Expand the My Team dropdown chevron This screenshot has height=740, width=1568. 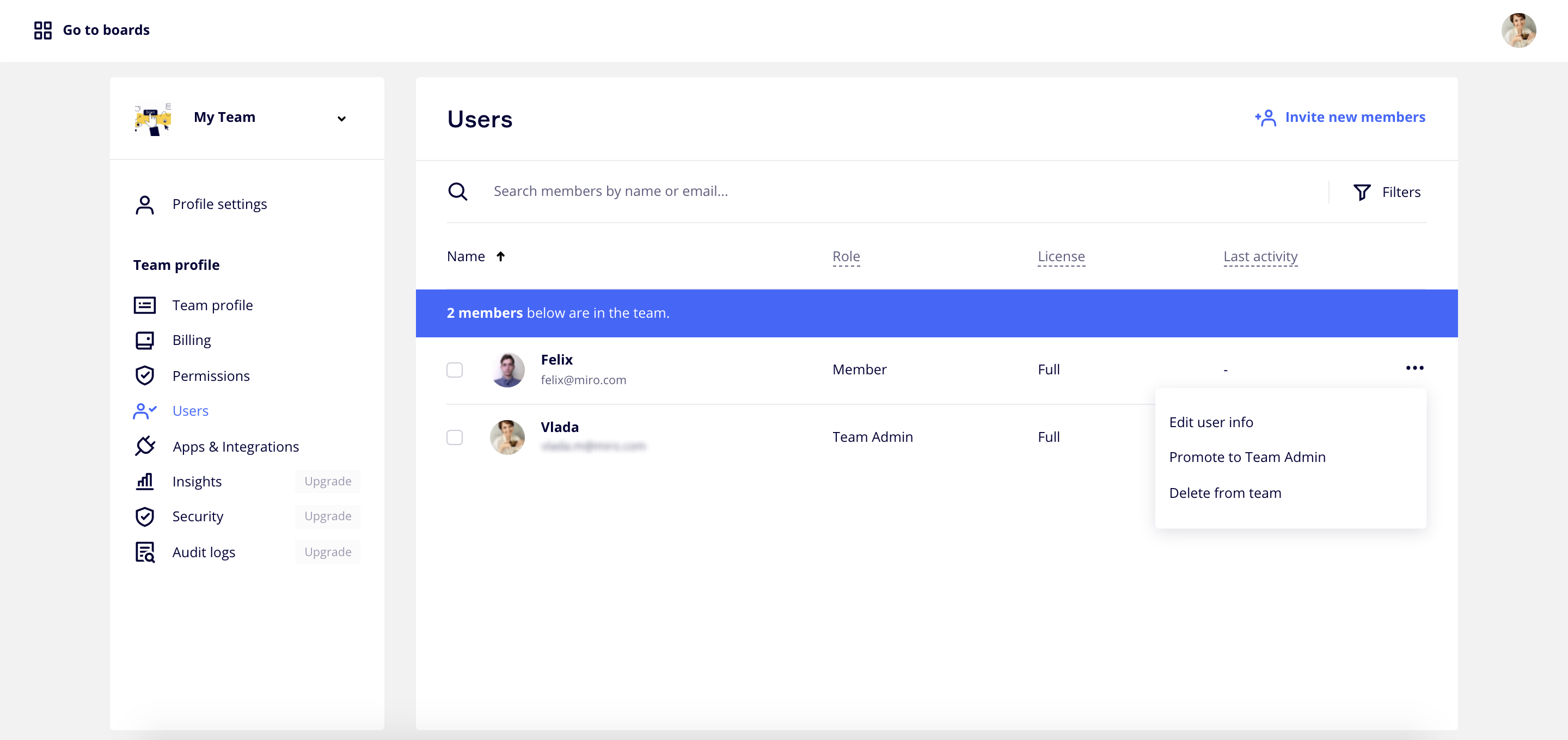pyautogui.click(x=341, y=118)
